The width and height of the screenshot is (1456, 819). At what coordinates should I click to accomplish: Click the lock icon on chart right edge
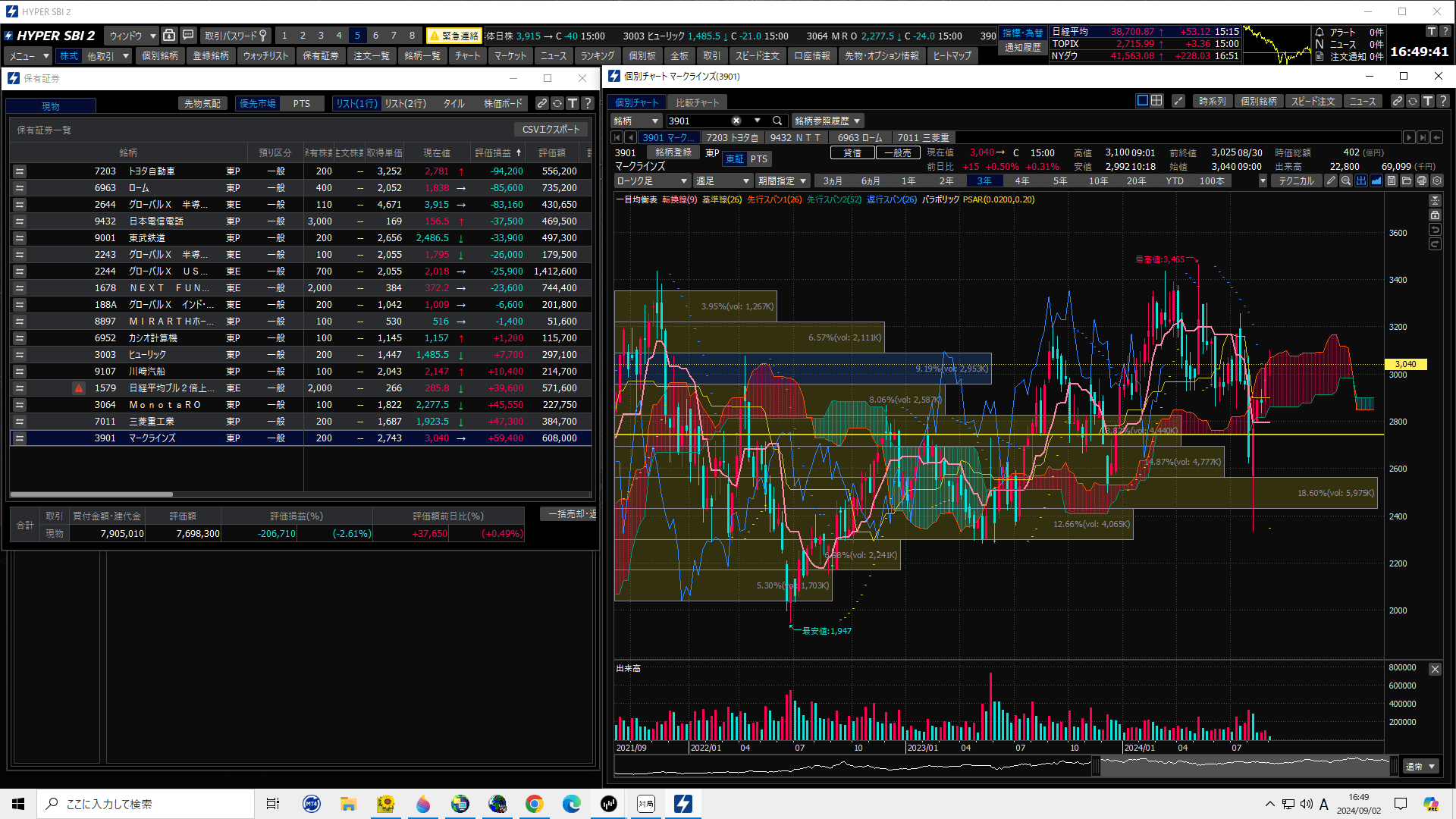pyautogui.click(x=1435, y=215)
